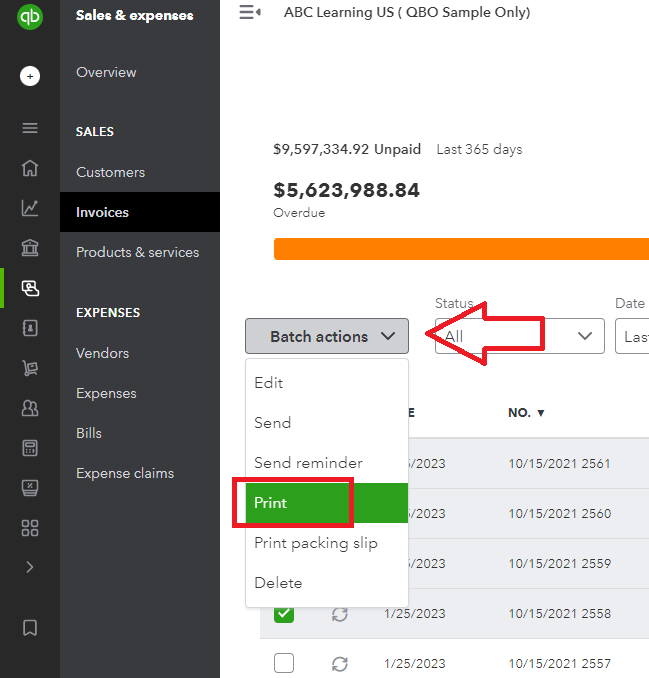Click the QuickBooks logo icon
Screen dimensions: 649x678
click(x=30, y=17)
